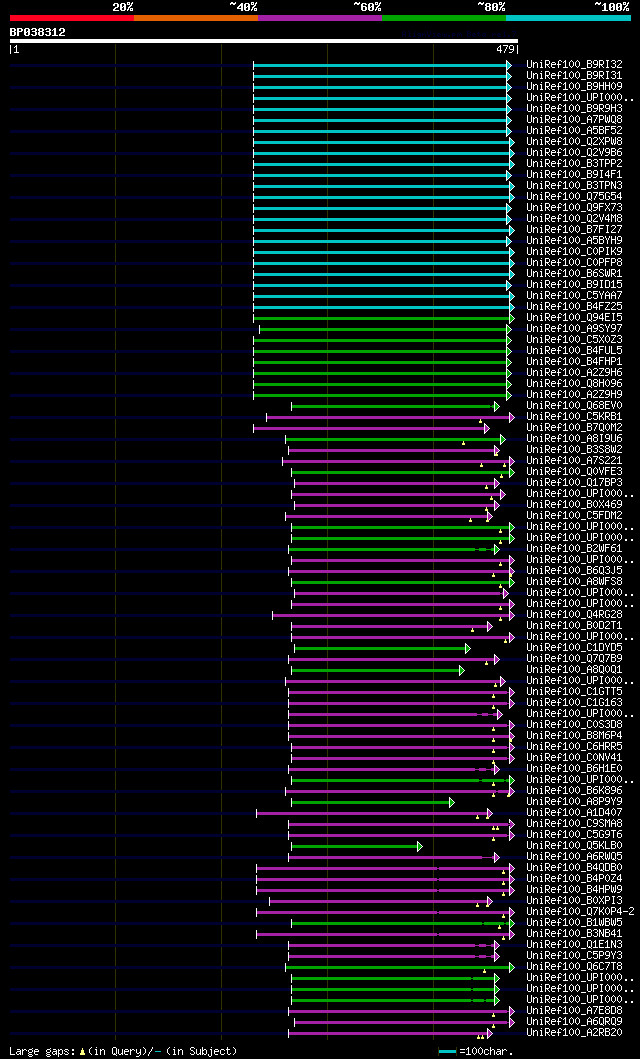The height and width of the screenshot is (1059, 640).
Task: Select the UniRef100_Q8H096 label
Action: point(575,383)
